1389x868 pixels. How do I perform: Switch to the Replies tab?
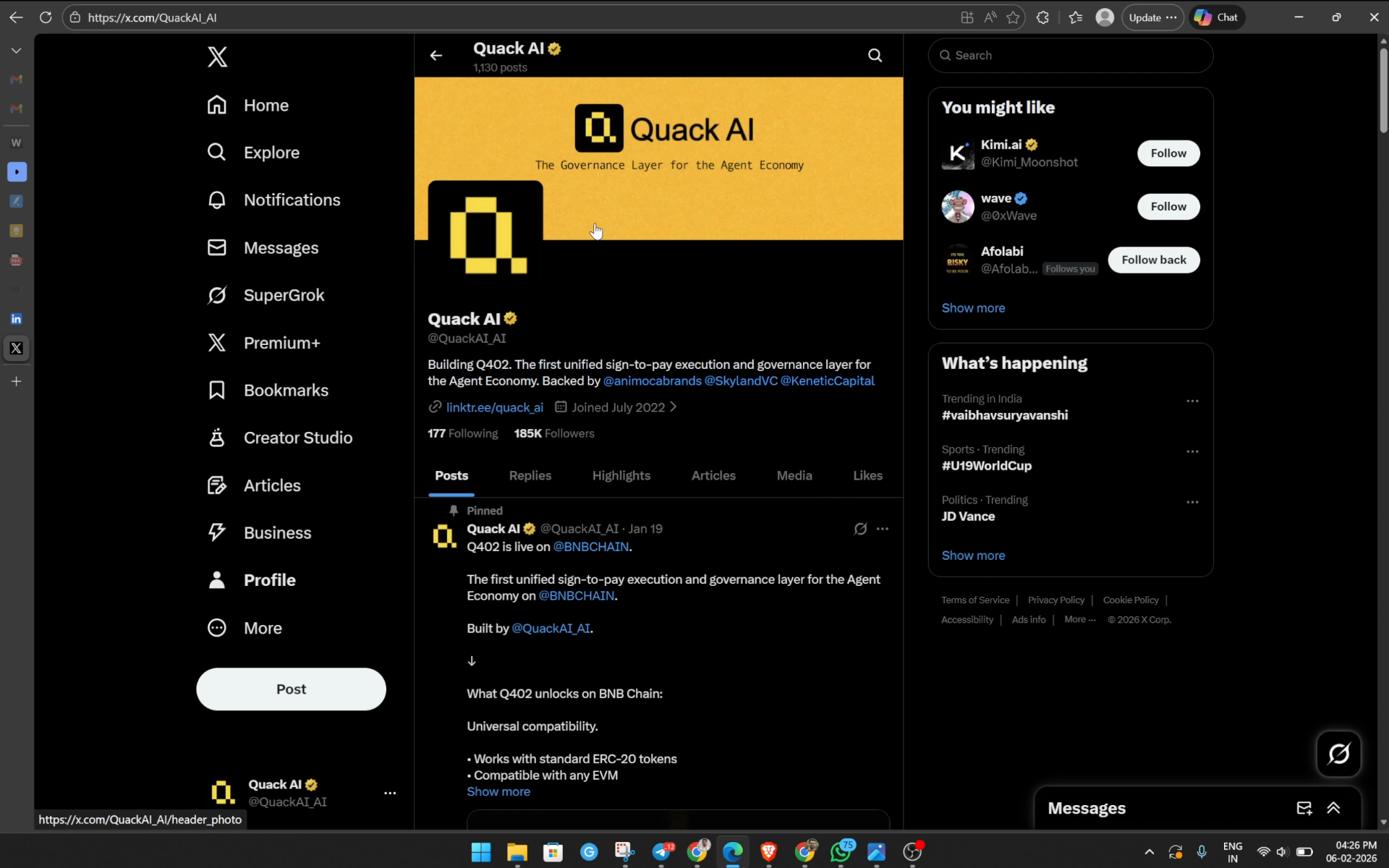click(530, 476)
